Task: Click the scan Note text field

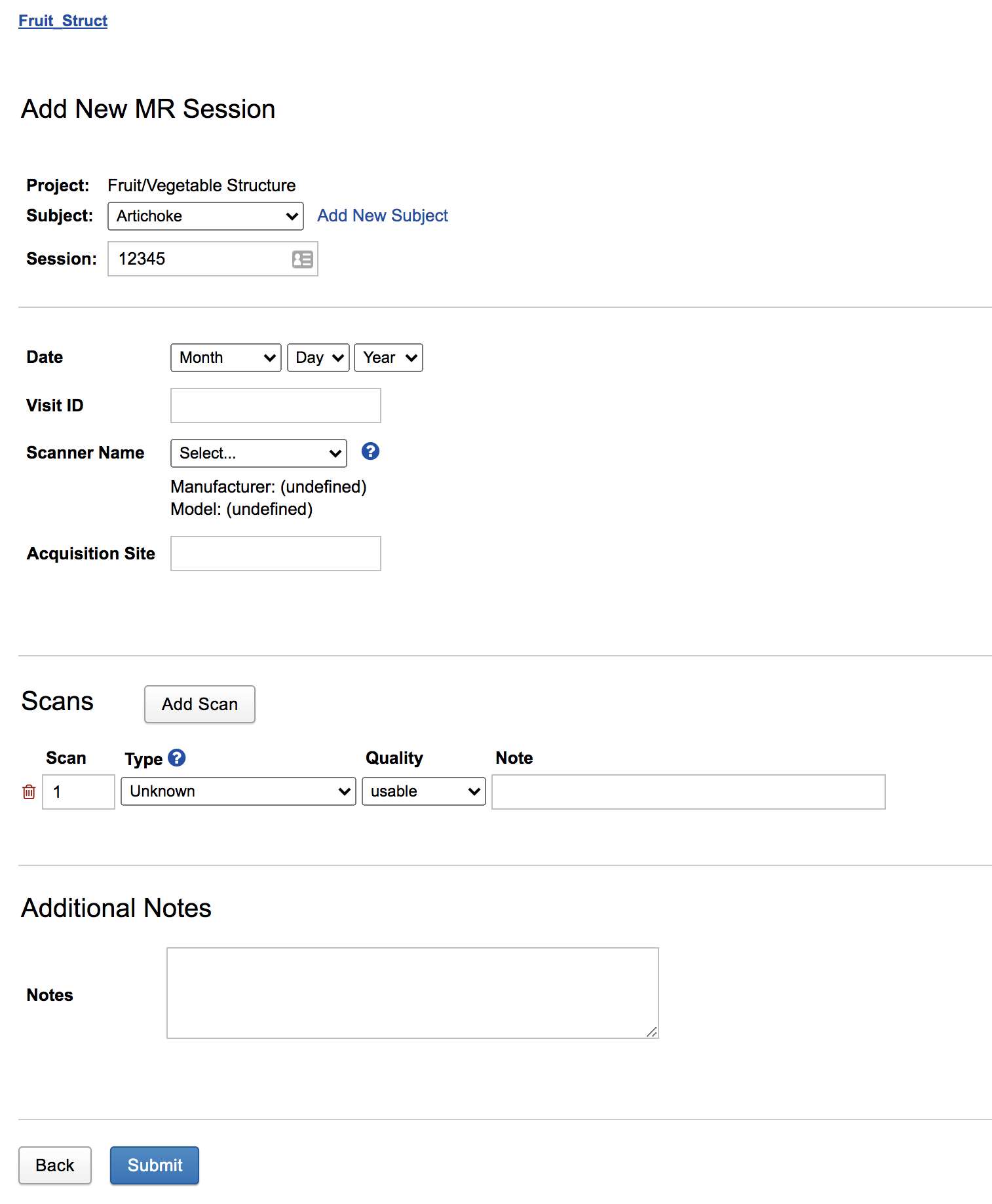Action: [x=688, y=792]
